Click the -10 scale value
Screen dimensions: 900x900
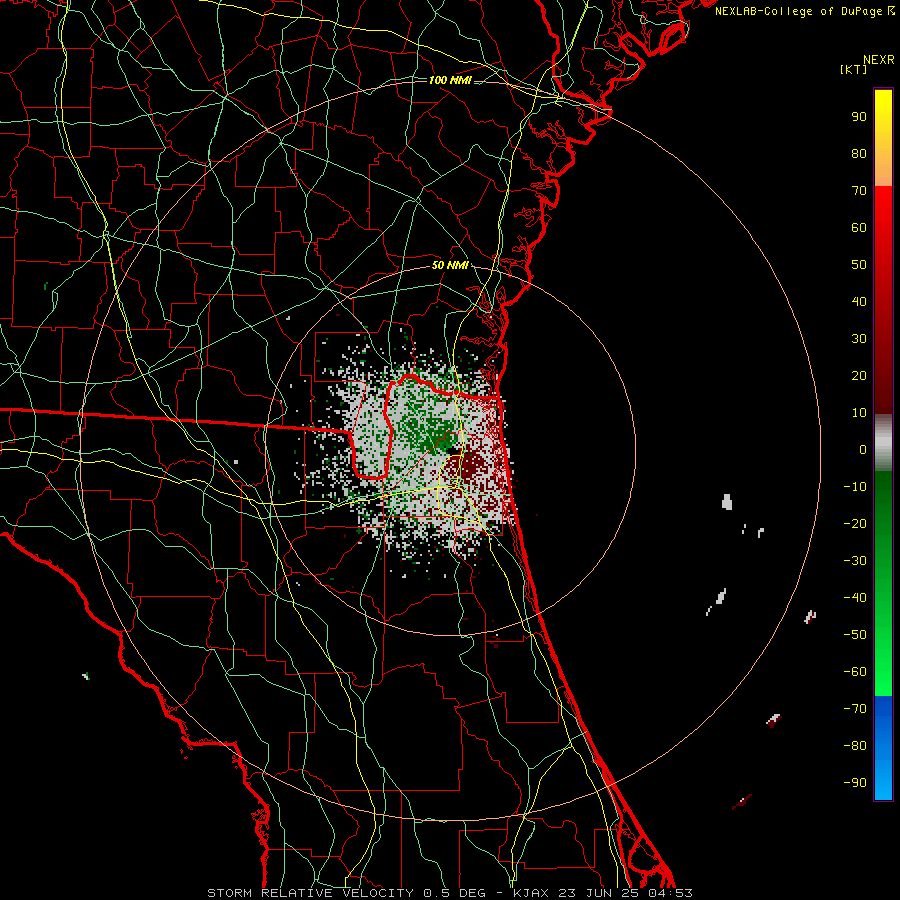[x=855, y=487]
